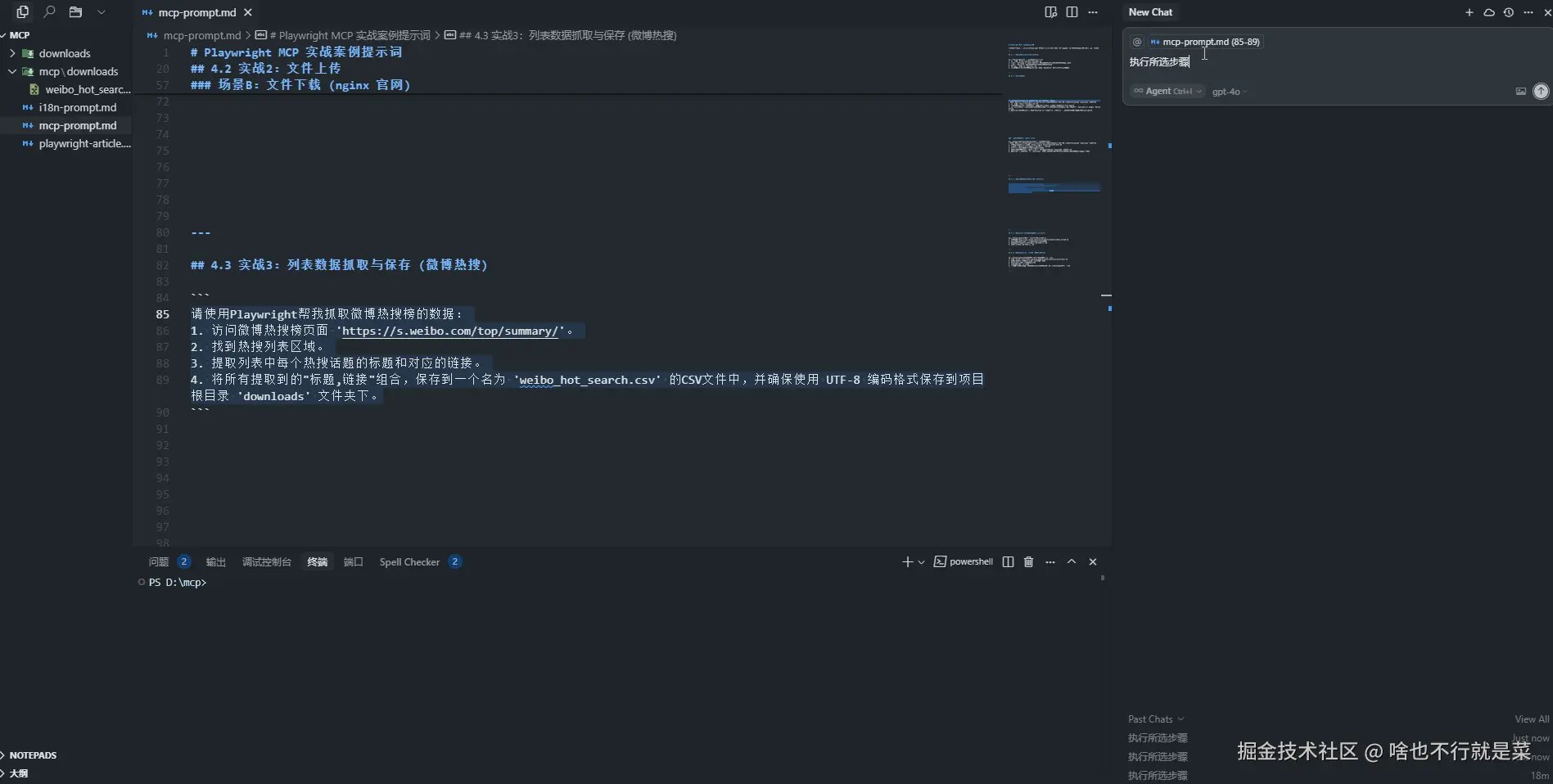Open the Explorer files view icon
This screenshot has height=784, width=1553.
[22, 12]
